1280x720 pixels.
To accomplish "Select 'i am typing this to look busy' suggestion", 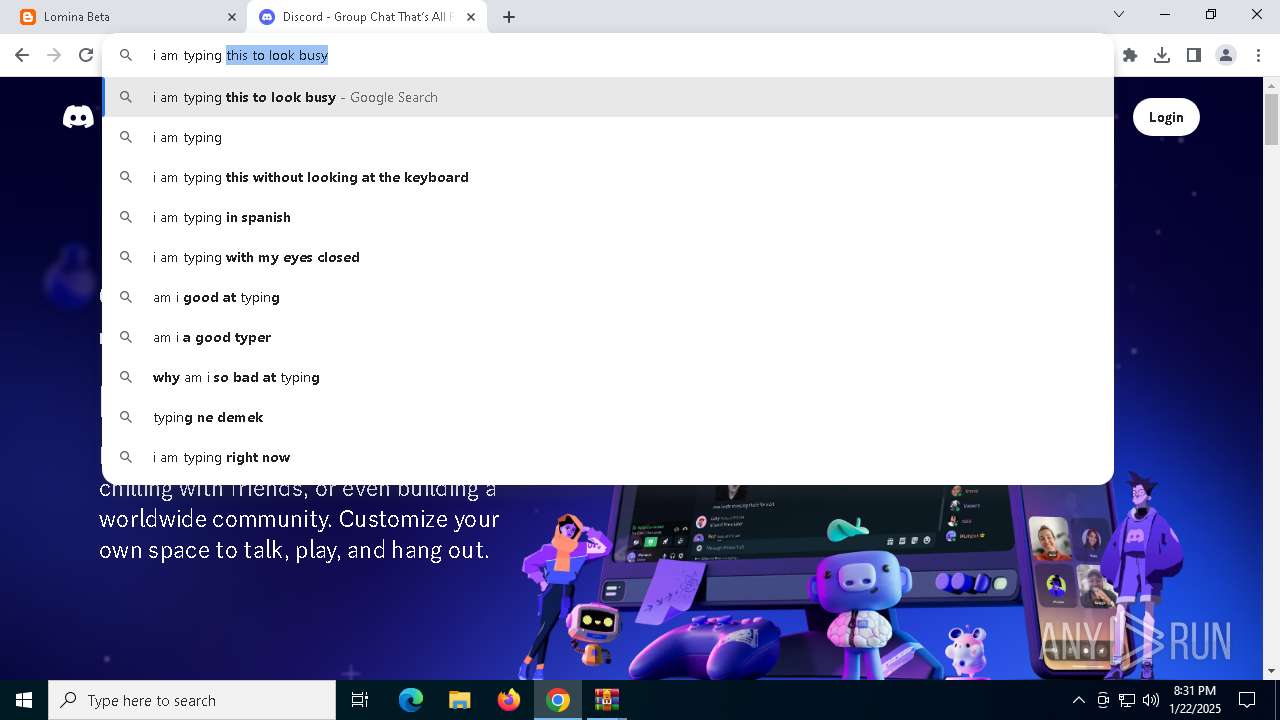I will pos(608,97).
